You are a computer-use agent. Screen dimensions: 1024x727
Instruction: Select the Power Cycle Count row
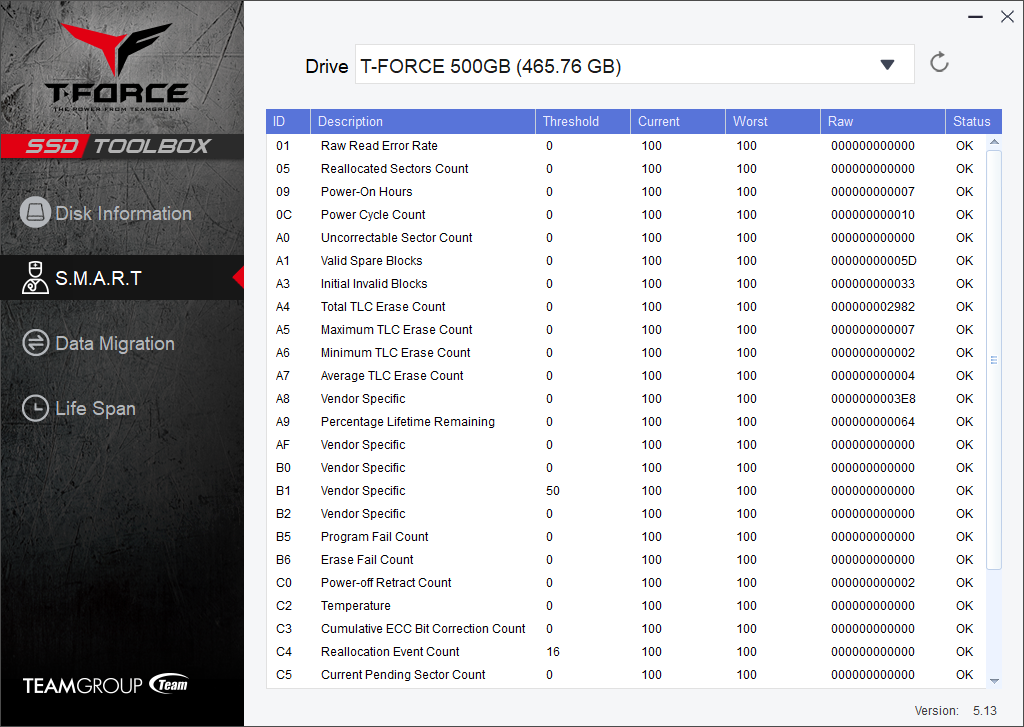[x=626, y=214]
